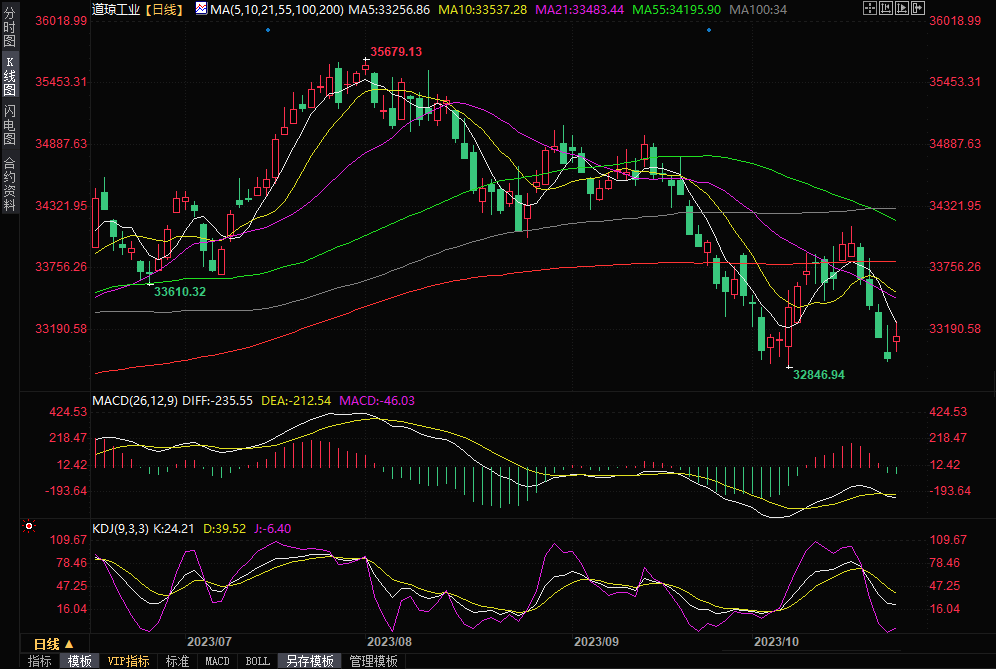Viewport: 996px width, 669px height.
Task: Click the first chart tool icon at top right
Action: 869,9
